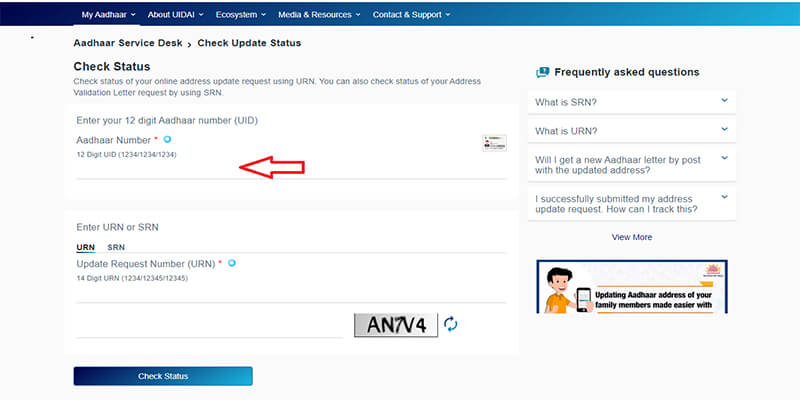The width and height of the screenshot is (800, 400).
Task: Click Enter your 12 digit Aadhaar number text
Action: pos(167,120)
